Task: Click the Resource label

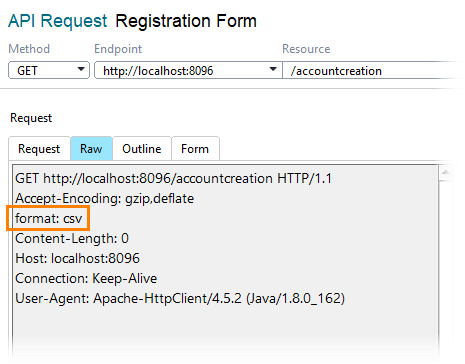Action: tap(306, 49)
